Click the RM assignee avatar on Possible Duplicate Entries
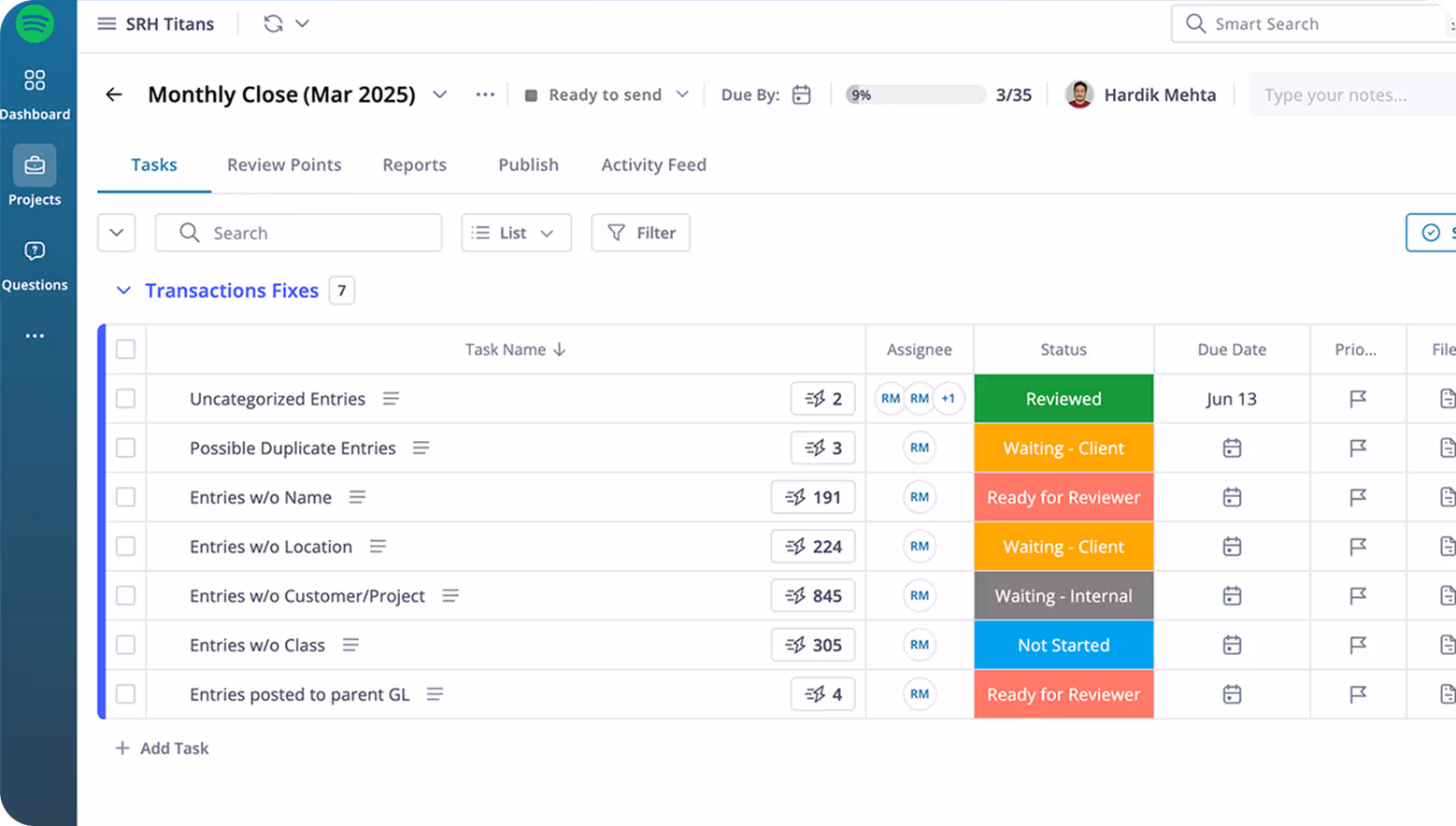Screen dimensions: 1456x826 [x=919, y=448]
